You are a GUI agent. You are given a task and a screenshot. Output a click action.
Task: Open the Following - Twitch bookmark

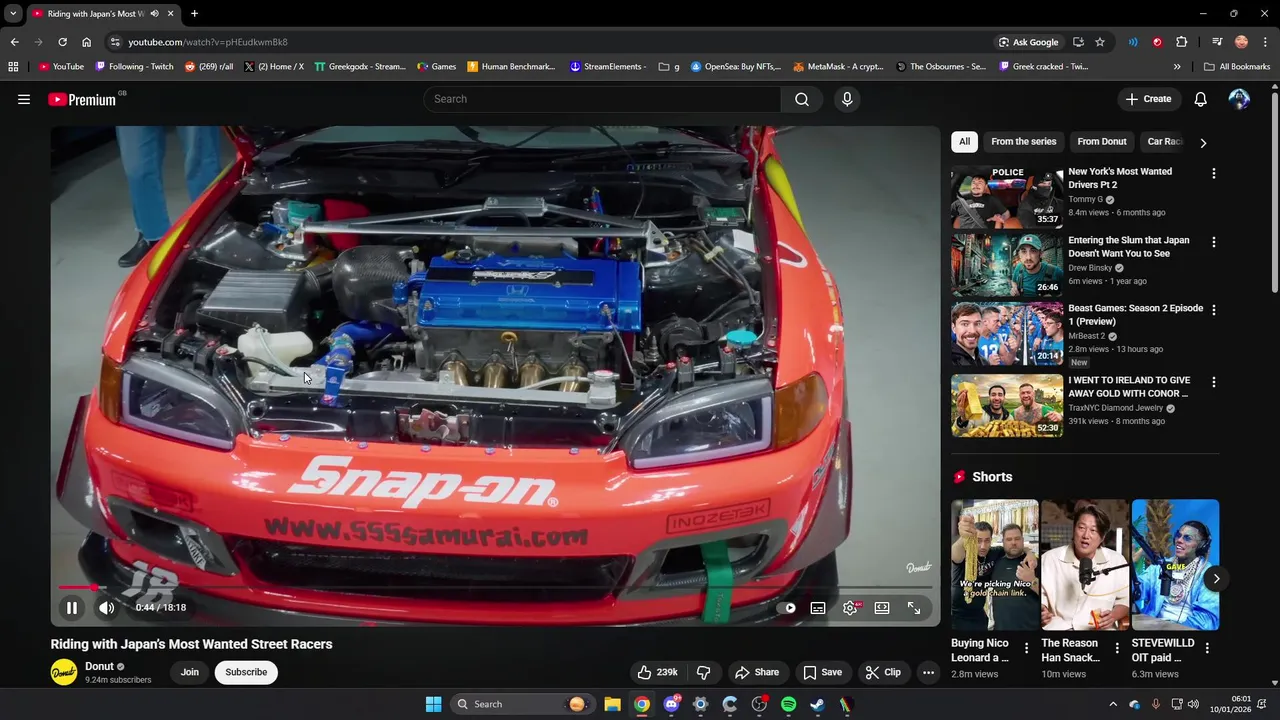pos(134,67)
